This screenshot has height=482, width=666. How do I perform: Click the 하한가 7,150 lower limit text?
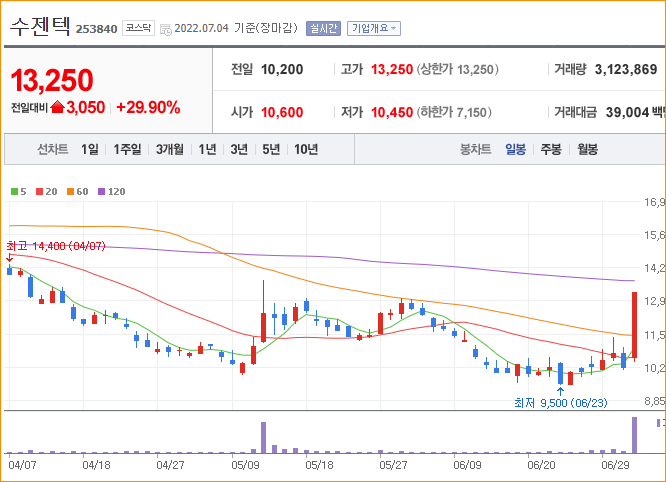point(454,112)
